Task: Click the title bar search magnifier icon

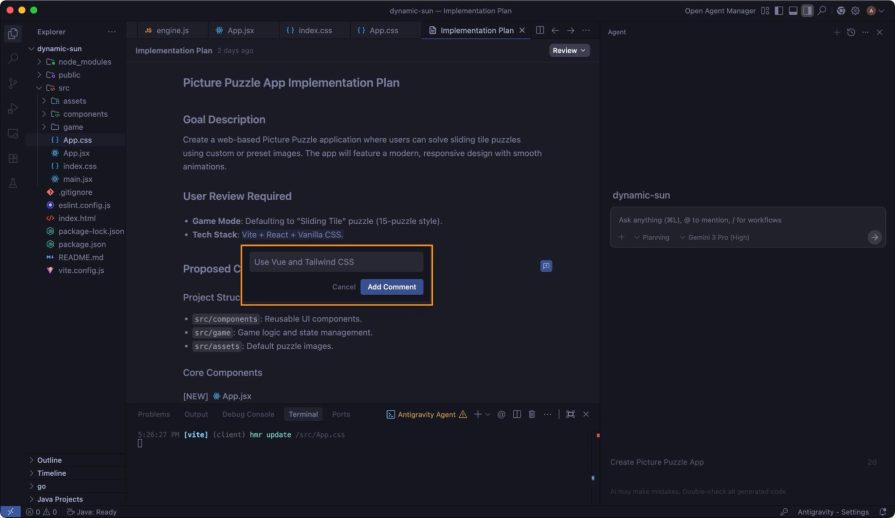Action: pyautogui.click(x=822, y=11)
